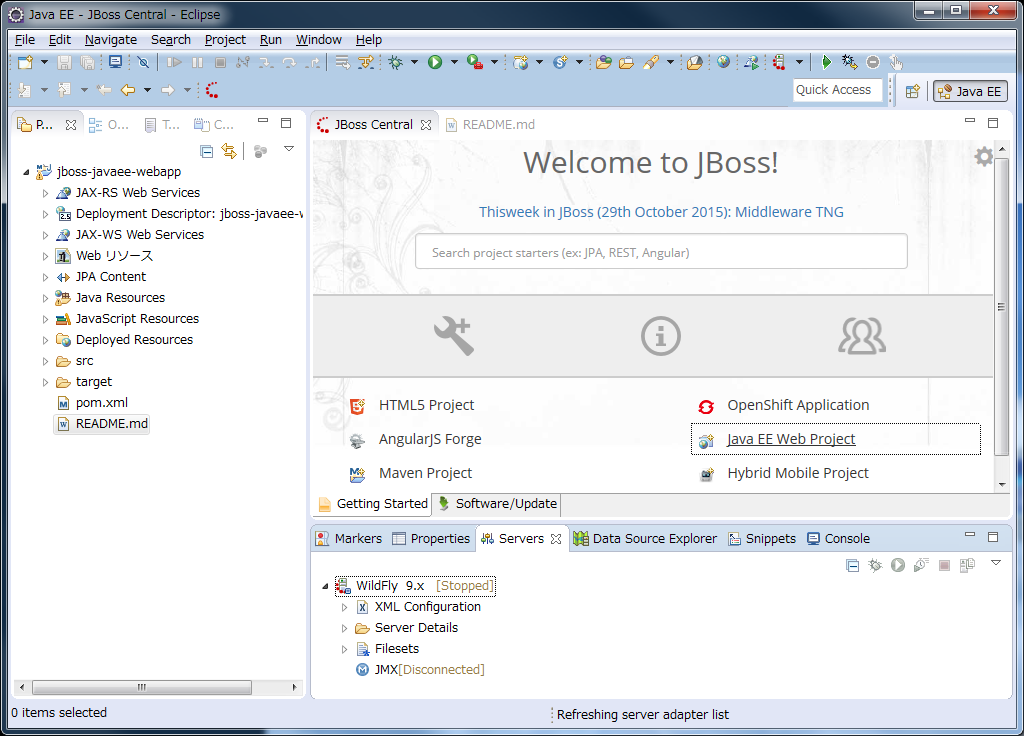Collapse the jboss-javaee-webapp project node

pyautogui.click(x=26, y=172)
